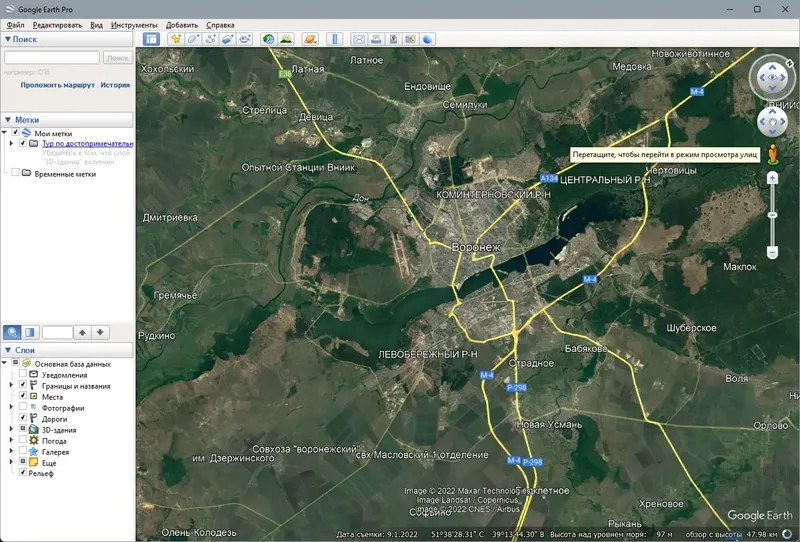Uncheck the Границы и названия layer
This screenshot has width=800, height=542.
point(23,385)
